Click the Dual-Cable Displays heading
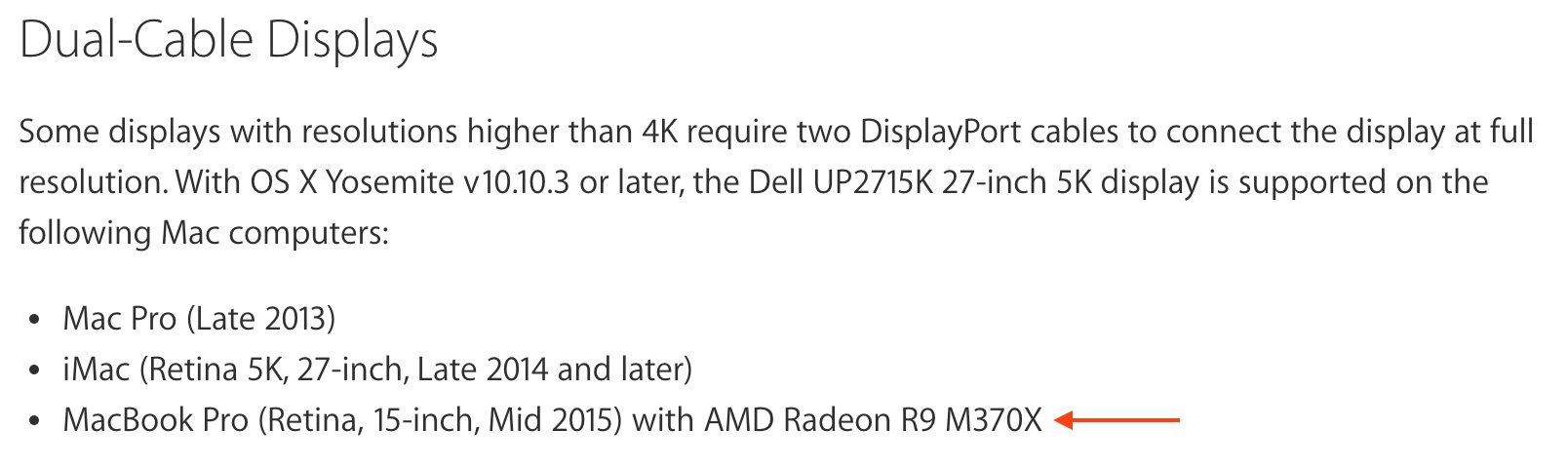The height and width of the screenshot is (468, 1568). [x=229, y=42]
